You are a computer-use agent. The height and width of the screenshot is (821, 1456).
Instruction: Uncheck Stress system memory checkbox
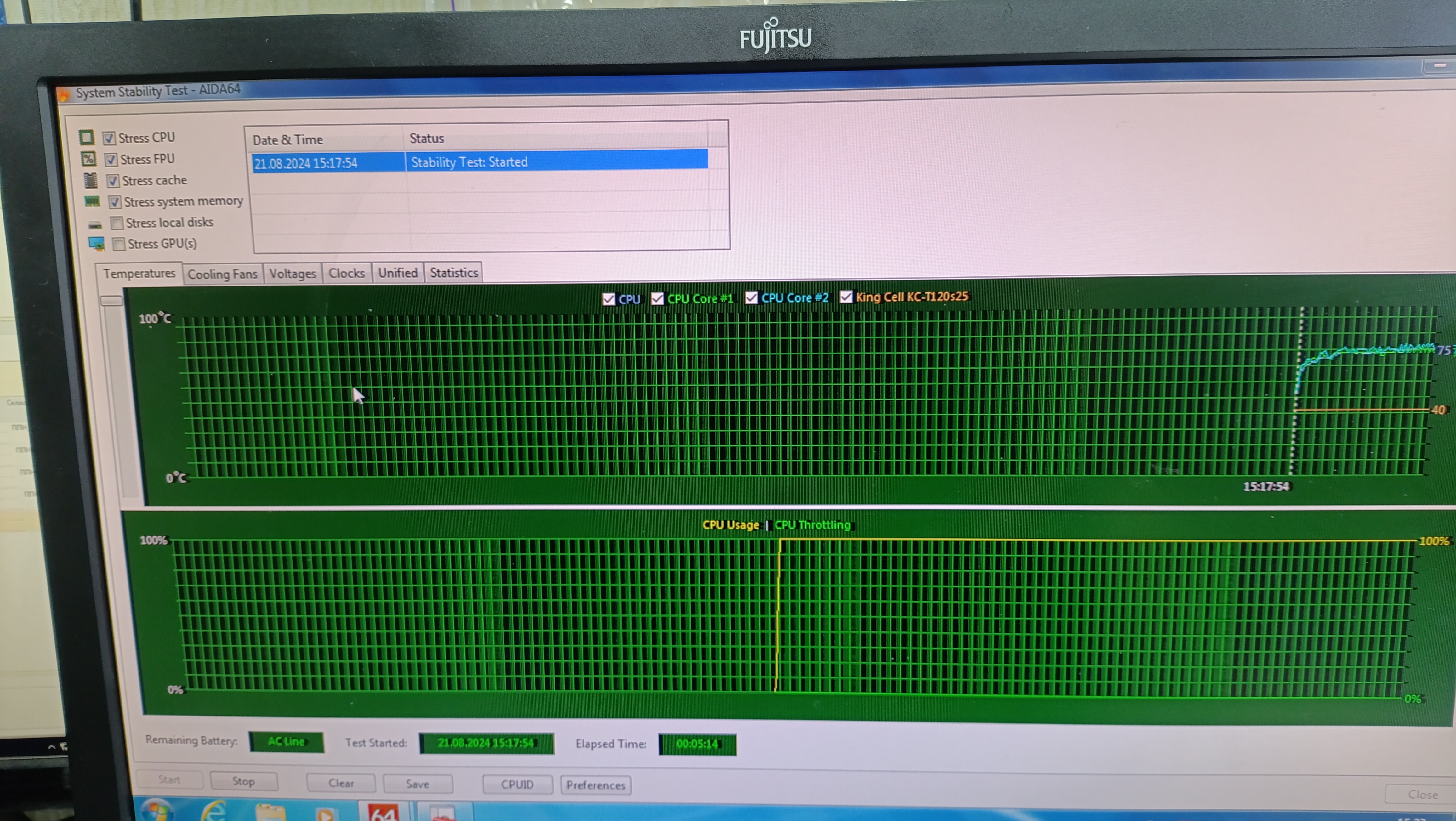coord(115,202)
